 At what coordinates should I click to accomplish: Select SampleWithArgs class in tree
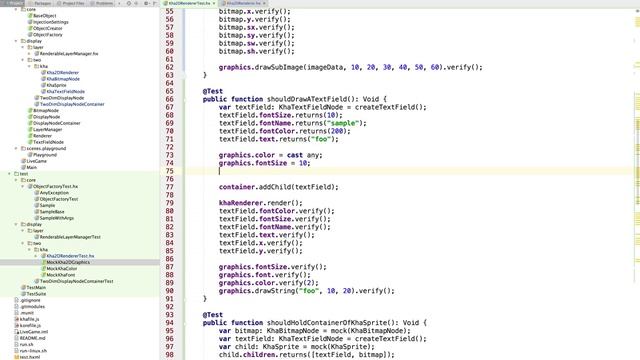[x=54, y=218]
